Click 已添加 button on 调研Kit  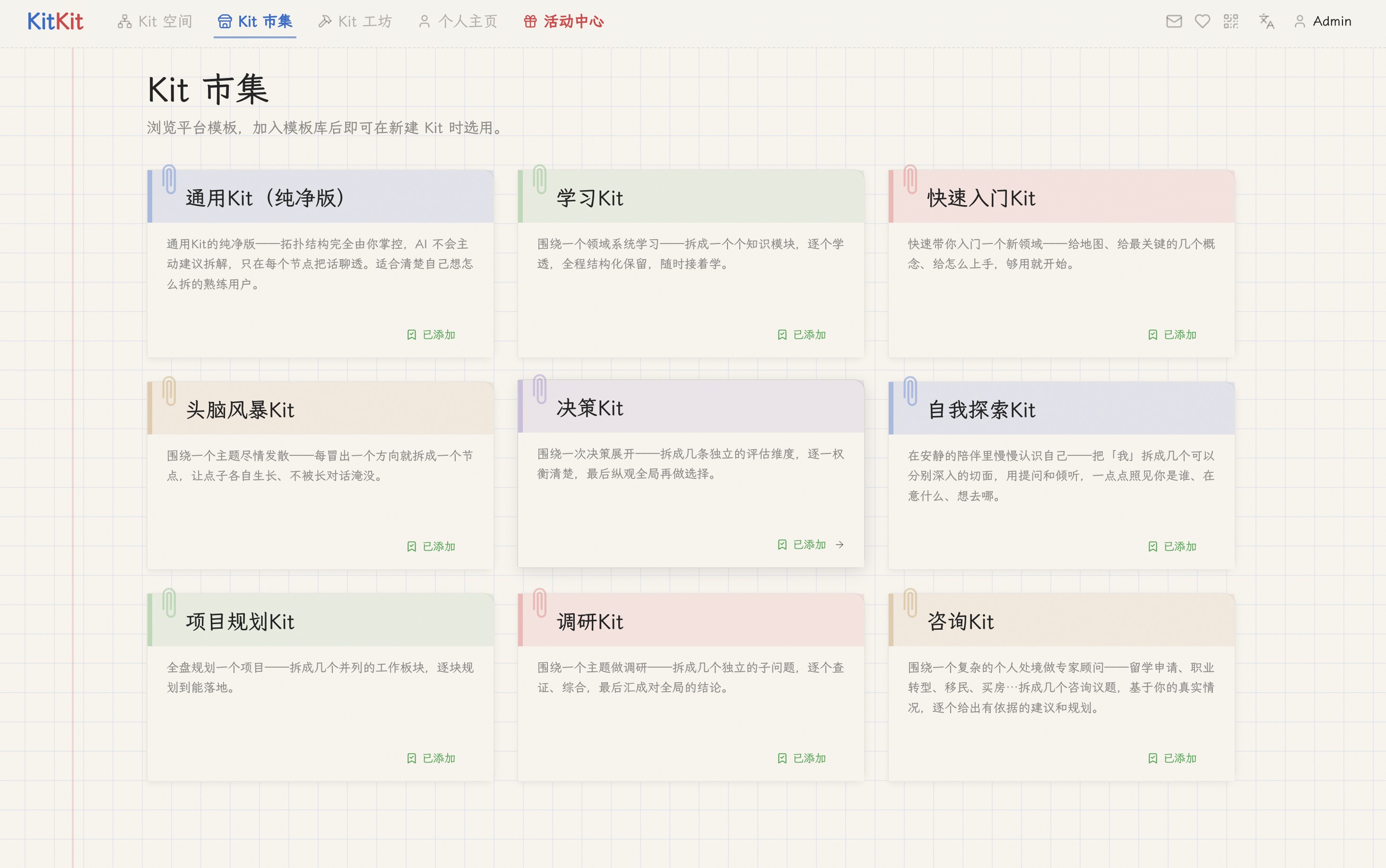point(801,758)
